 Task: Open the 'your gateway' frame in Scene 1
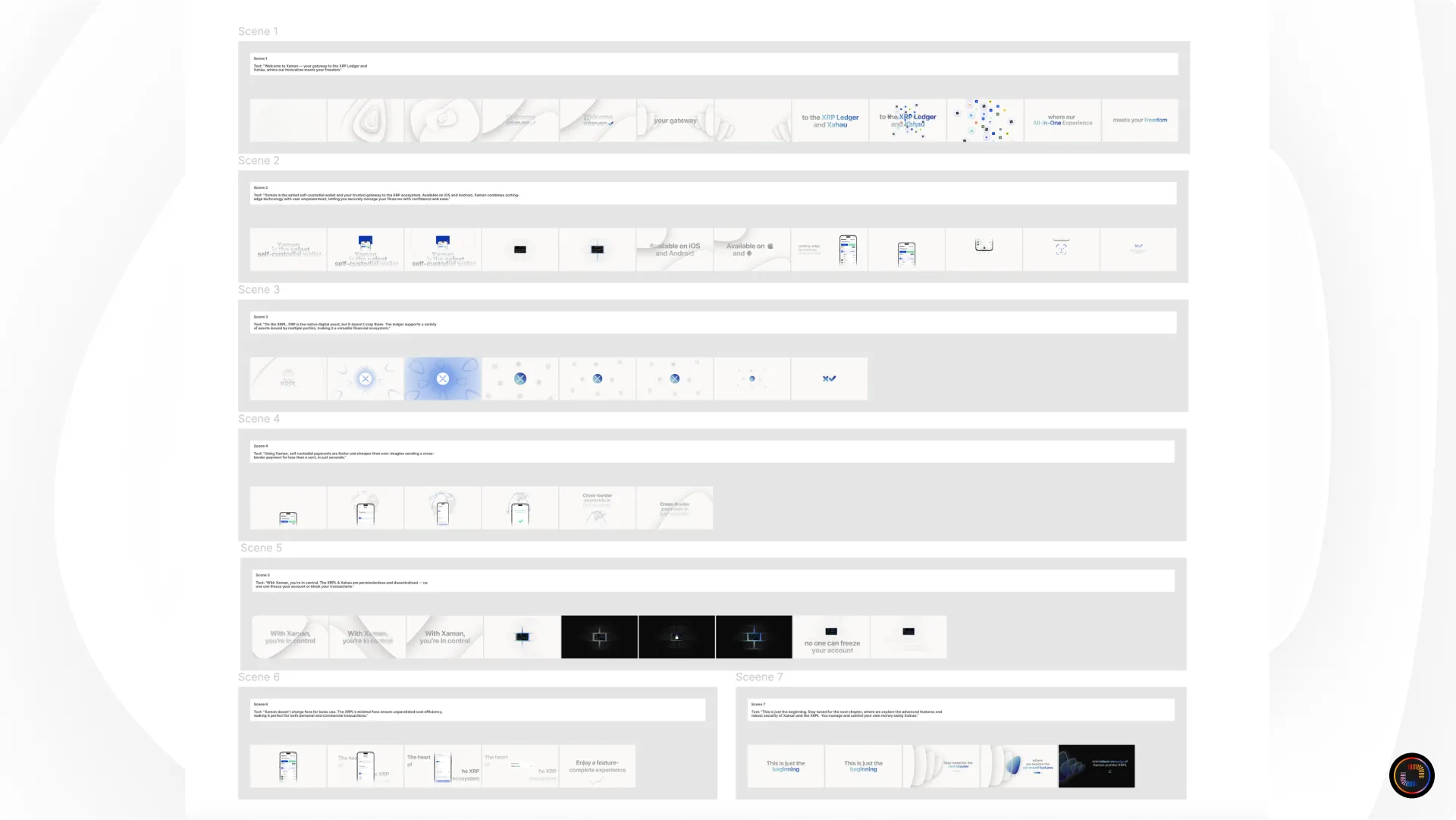pyautogui.click(x=675, y=120)
